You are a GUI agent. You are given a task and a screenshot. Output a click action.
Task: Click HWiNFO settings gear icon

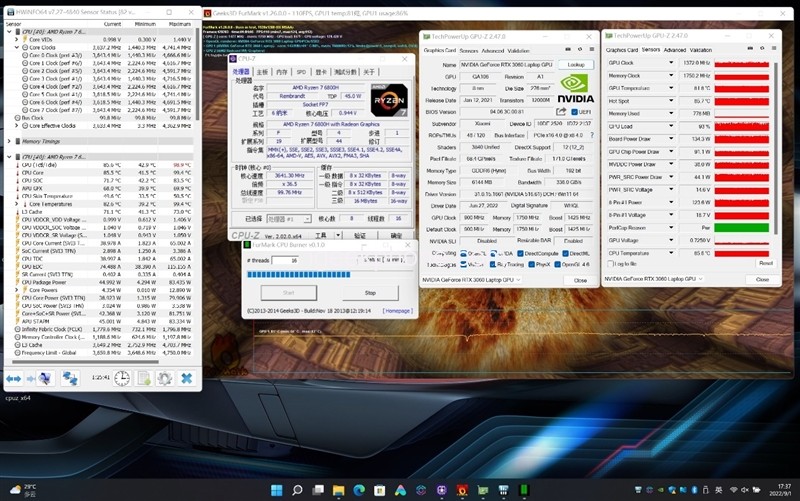click(165, 378)
